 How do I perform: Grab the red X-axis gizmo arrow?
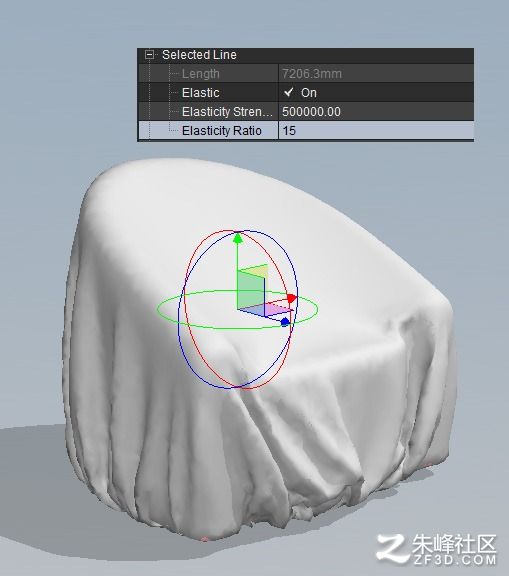(x=292, y=298)
